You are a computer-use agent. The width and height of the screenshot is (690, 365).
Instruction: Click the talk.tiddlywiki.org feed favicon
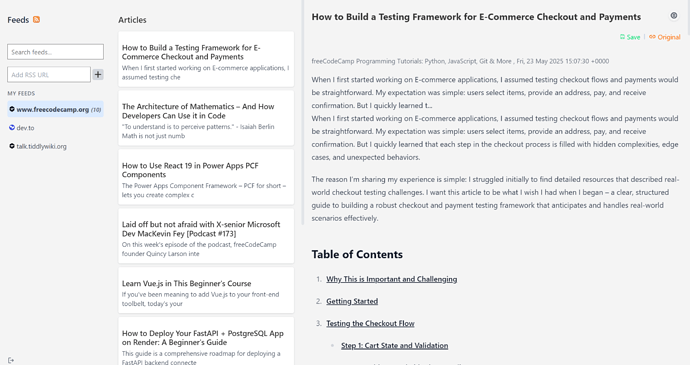(x=12, y=146)
